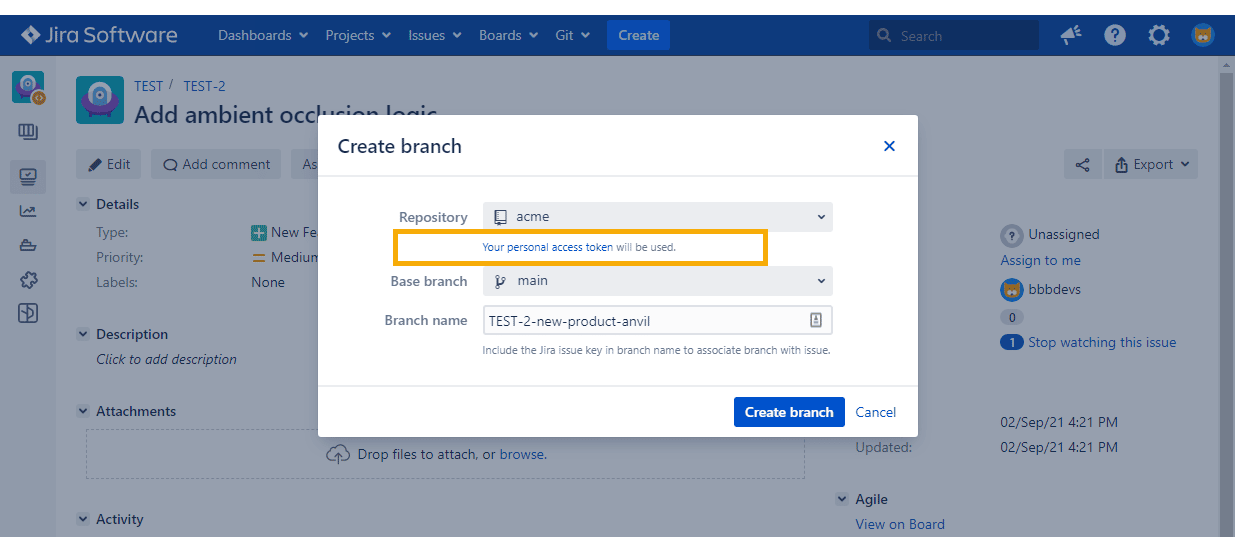Image resolution: width=1235 pixels, height=552 pixels.
Task: Click the Assign to me link
Action: (x=1041, y=260)
